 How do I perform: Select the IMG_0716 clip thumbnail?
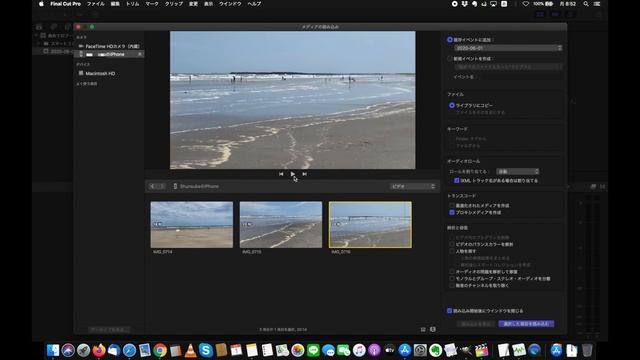(370, 224)
